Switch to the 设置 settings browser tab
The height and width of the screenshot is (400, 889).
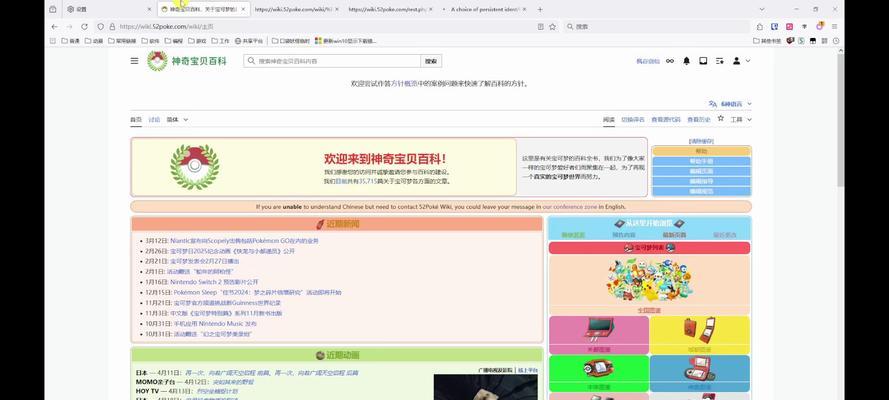[x=108, y=10]
